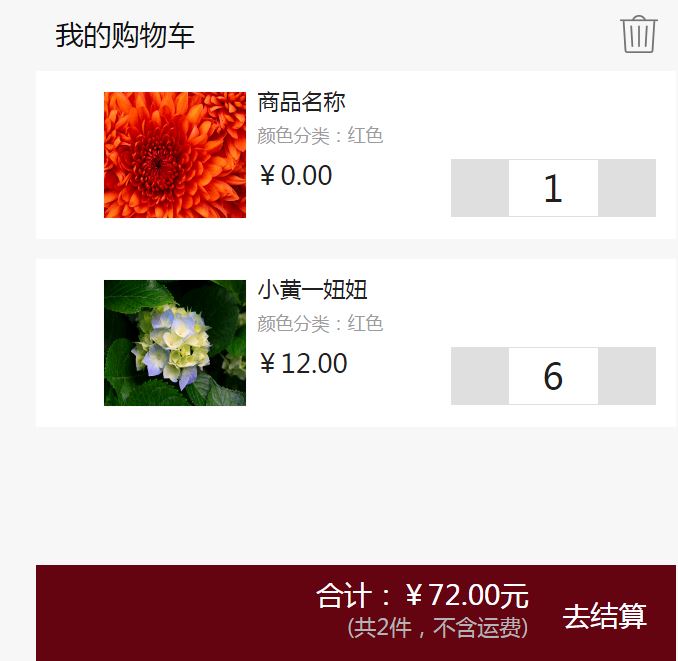This screenshot has width=678, height=661.
Task: Open the orange chrysanthemum product thumbnail
Action: 175,155
